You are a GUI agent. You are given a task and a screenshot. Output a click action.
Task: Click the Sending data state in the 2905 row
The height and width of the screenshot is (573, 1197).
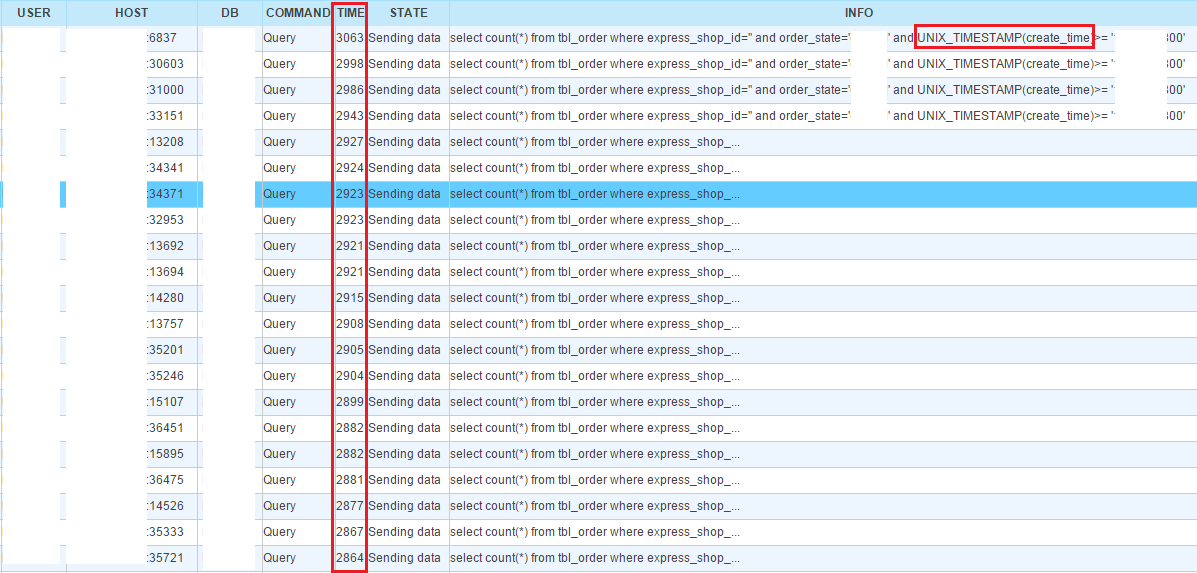tap(404, 350)
